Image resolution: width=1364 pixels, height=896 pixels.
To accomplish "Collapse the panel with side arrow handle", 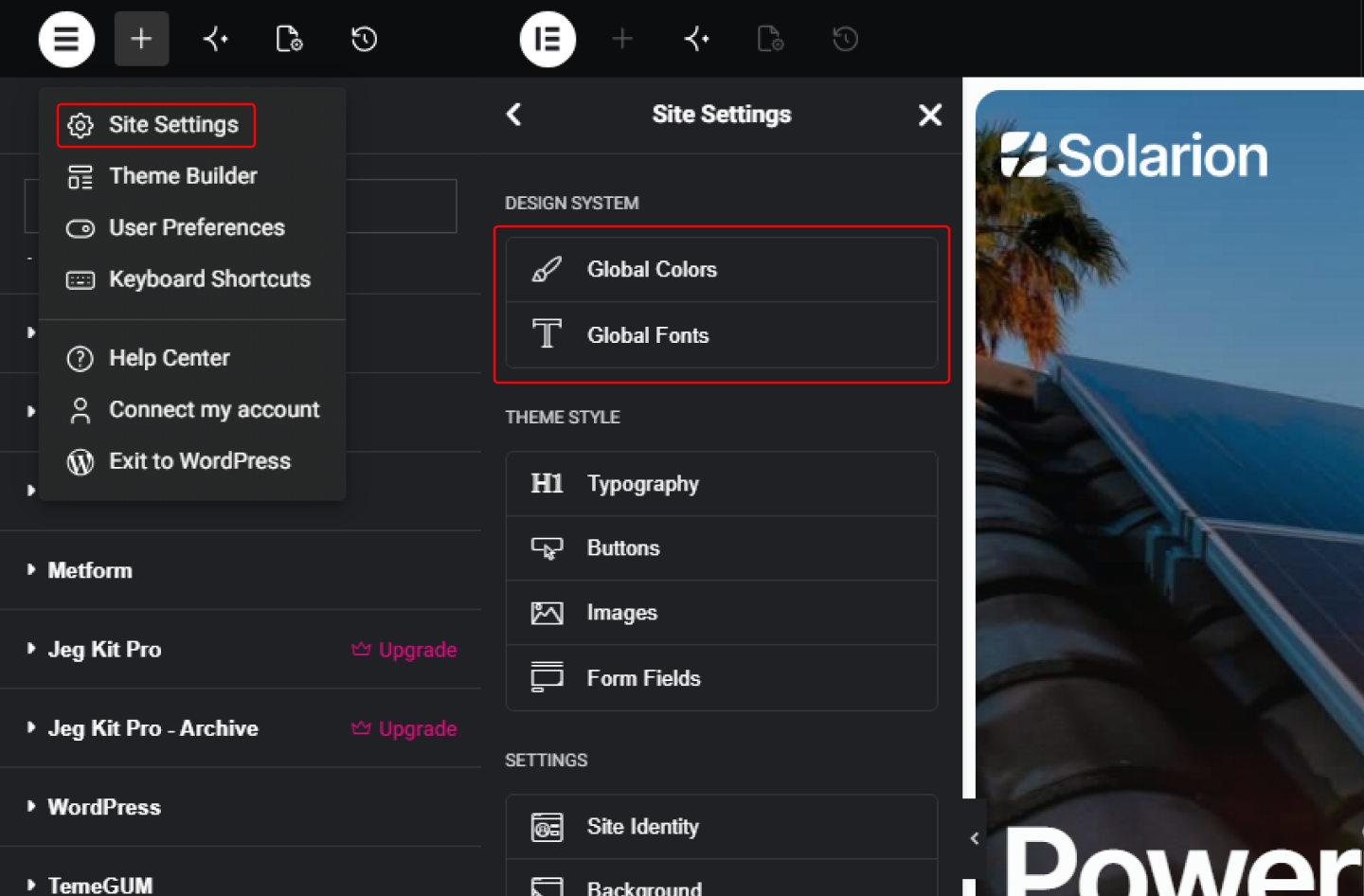I will click(x=975, y=838).
